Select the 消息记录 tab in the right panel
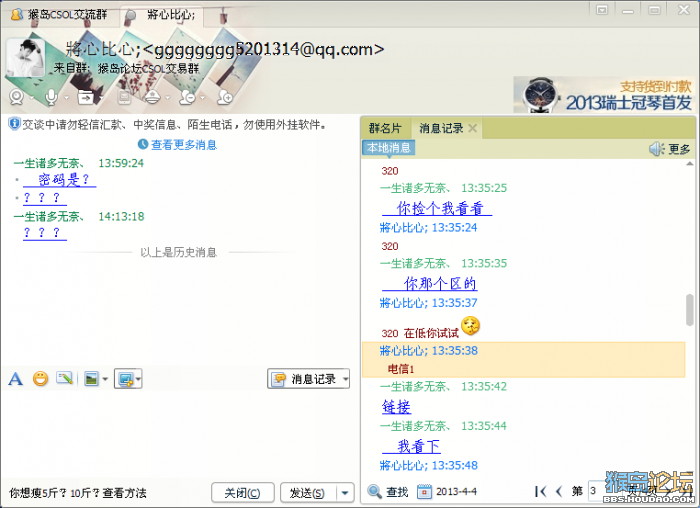The width and height of the screenshot is (700, 508). coord(441,129)
